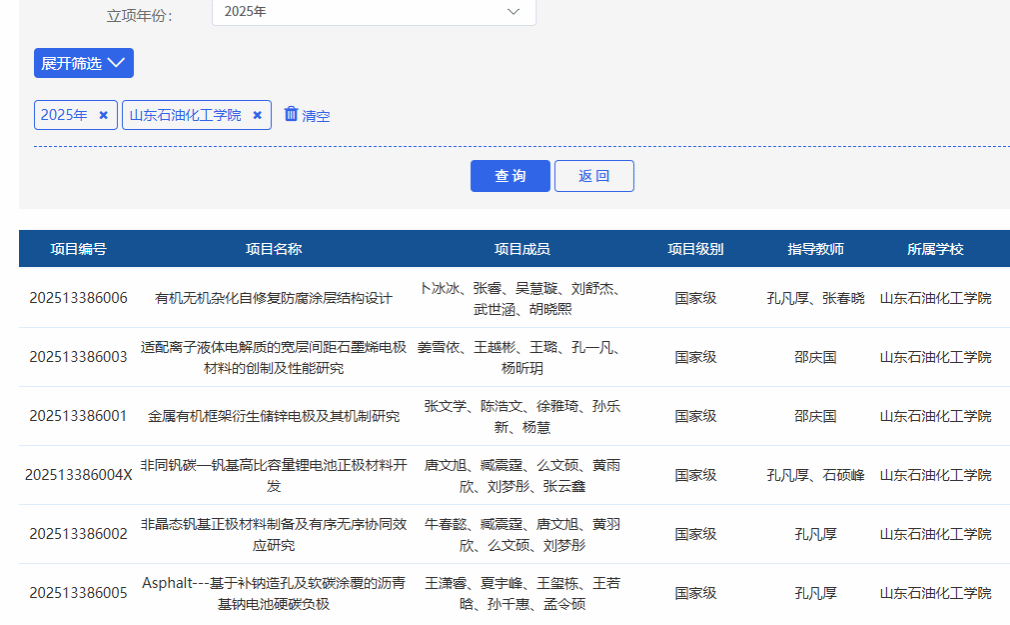Click the 项目成员 column header

(x=521, y=249)
